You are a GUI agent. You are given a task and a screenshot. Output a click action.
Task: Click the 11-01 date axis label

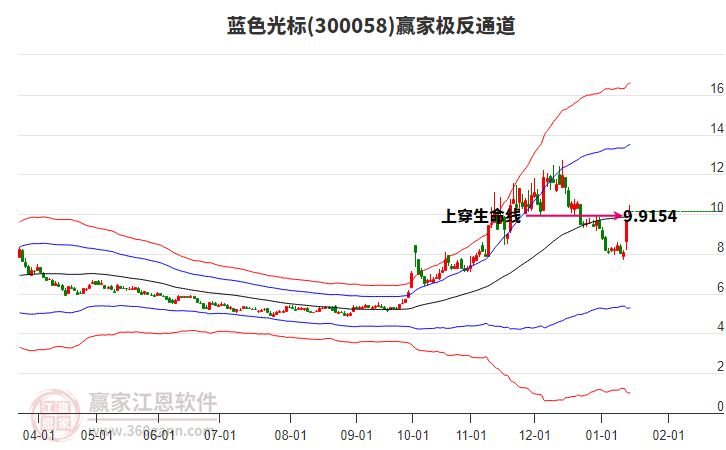(x=471, y=435)
